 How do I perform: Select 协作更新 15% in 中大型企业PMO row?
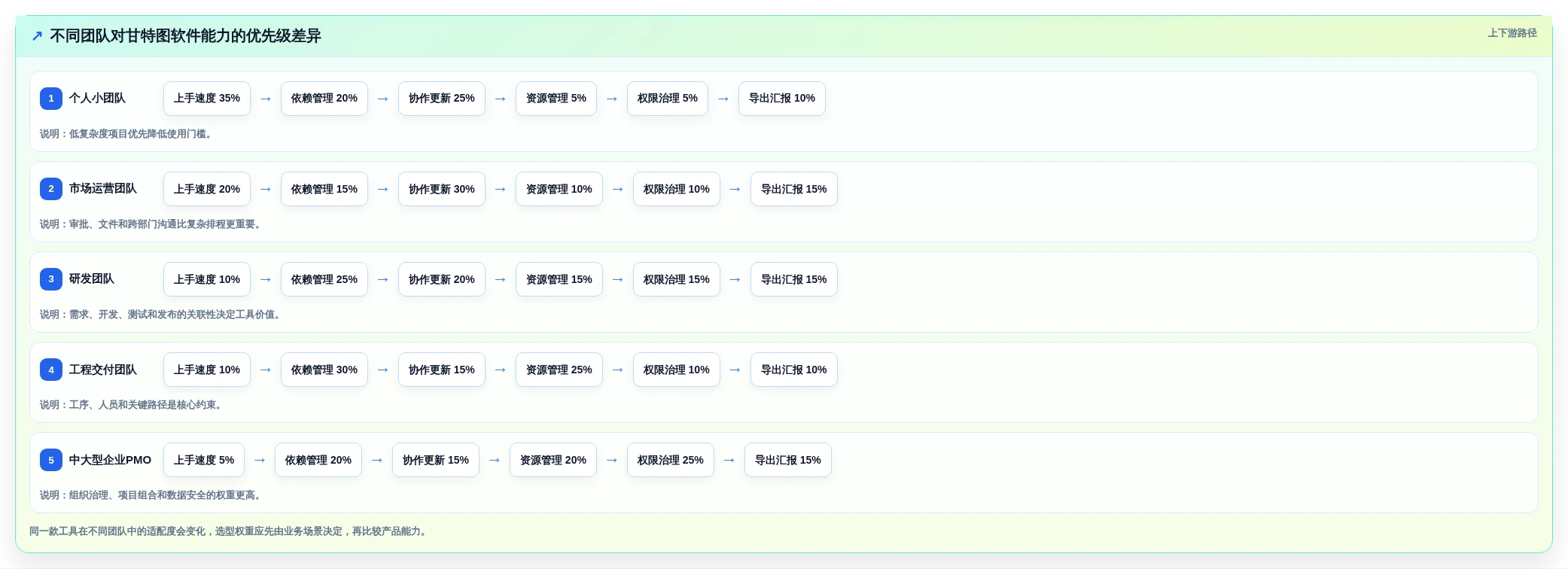tap(436, 460)
